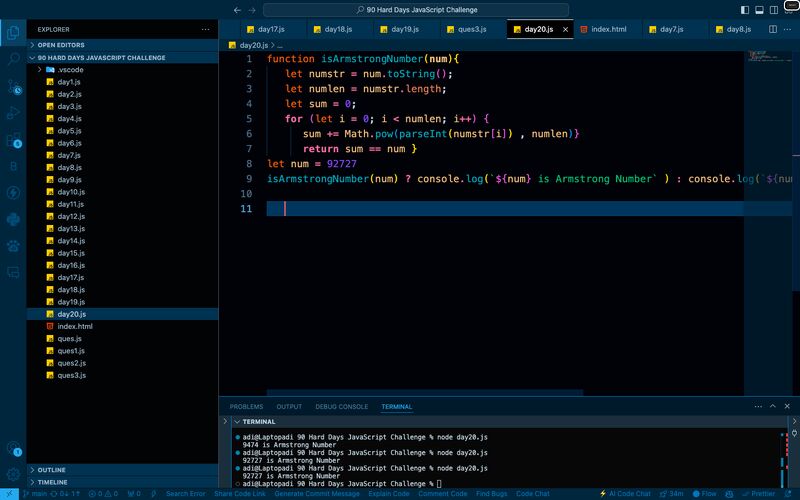Open index.html in the file tree

(x=122, y=326)
